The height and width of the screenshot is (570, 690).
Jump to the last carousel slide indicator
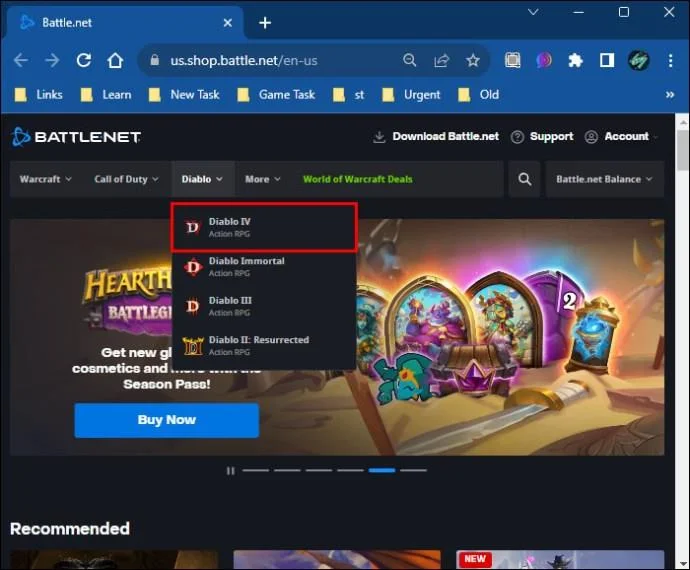coord(414,471)
